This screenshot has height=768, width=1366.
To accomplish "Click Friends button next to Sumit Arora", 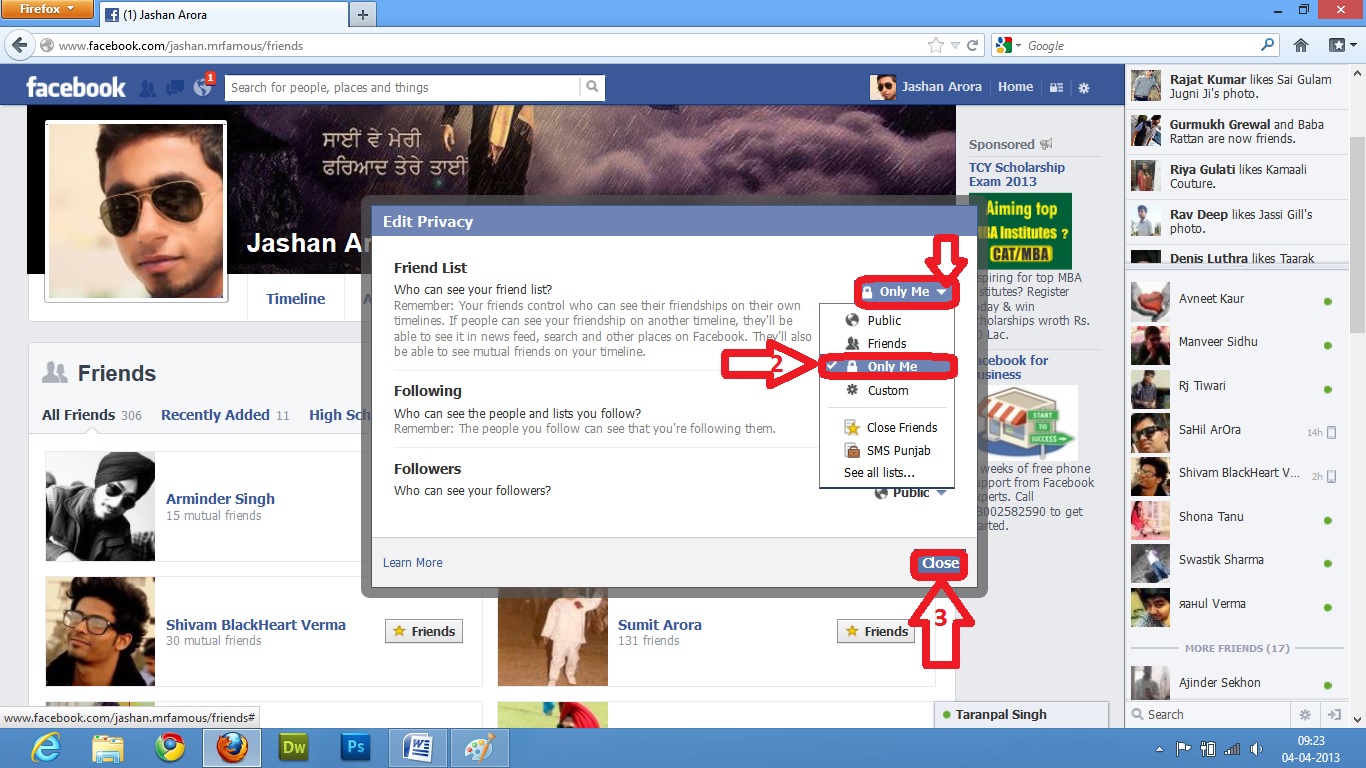I will click(x=876, y=631).
